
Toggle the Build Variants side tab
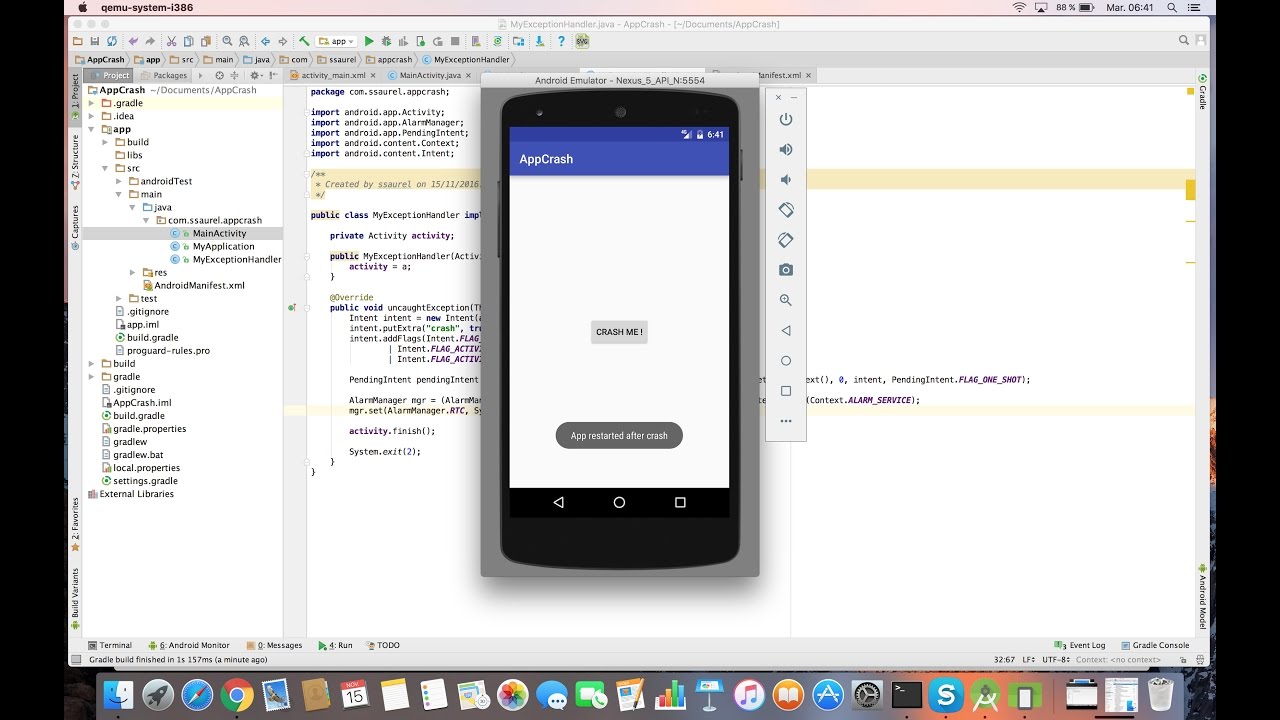coord(75,598)
